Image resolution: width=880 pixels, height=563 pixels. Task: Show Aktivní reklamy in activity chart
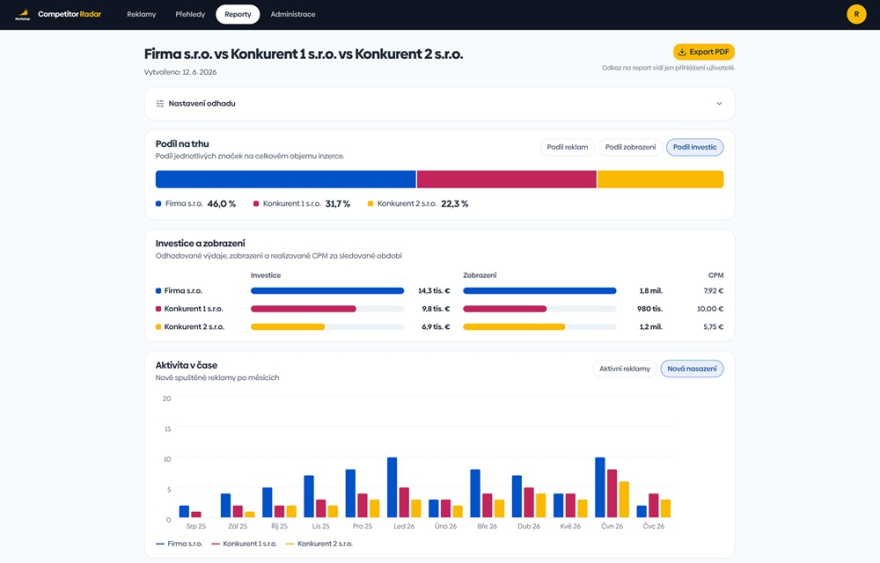[624, 369]
